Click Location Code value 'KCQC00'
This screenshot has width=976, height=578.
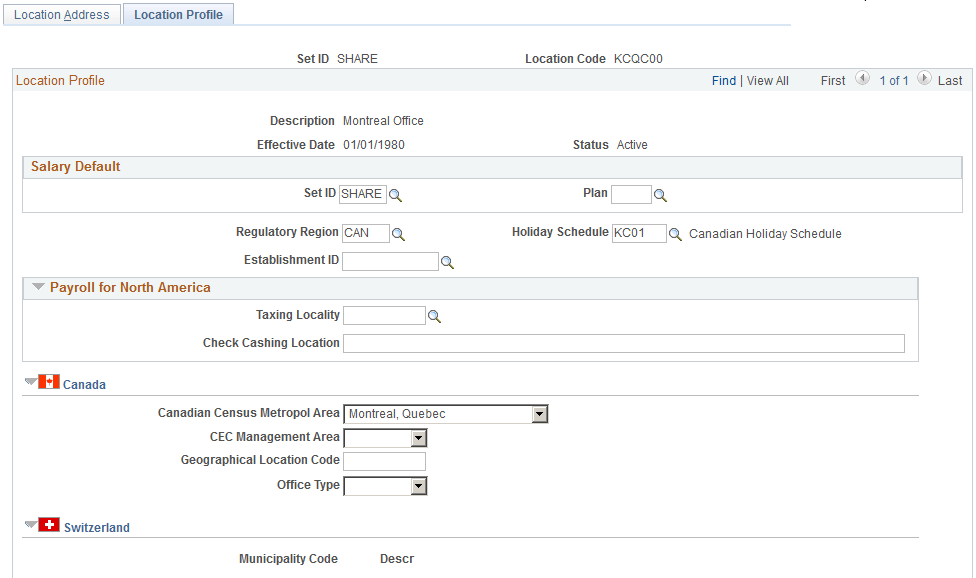pyautogui.click(x=638, y=59)
